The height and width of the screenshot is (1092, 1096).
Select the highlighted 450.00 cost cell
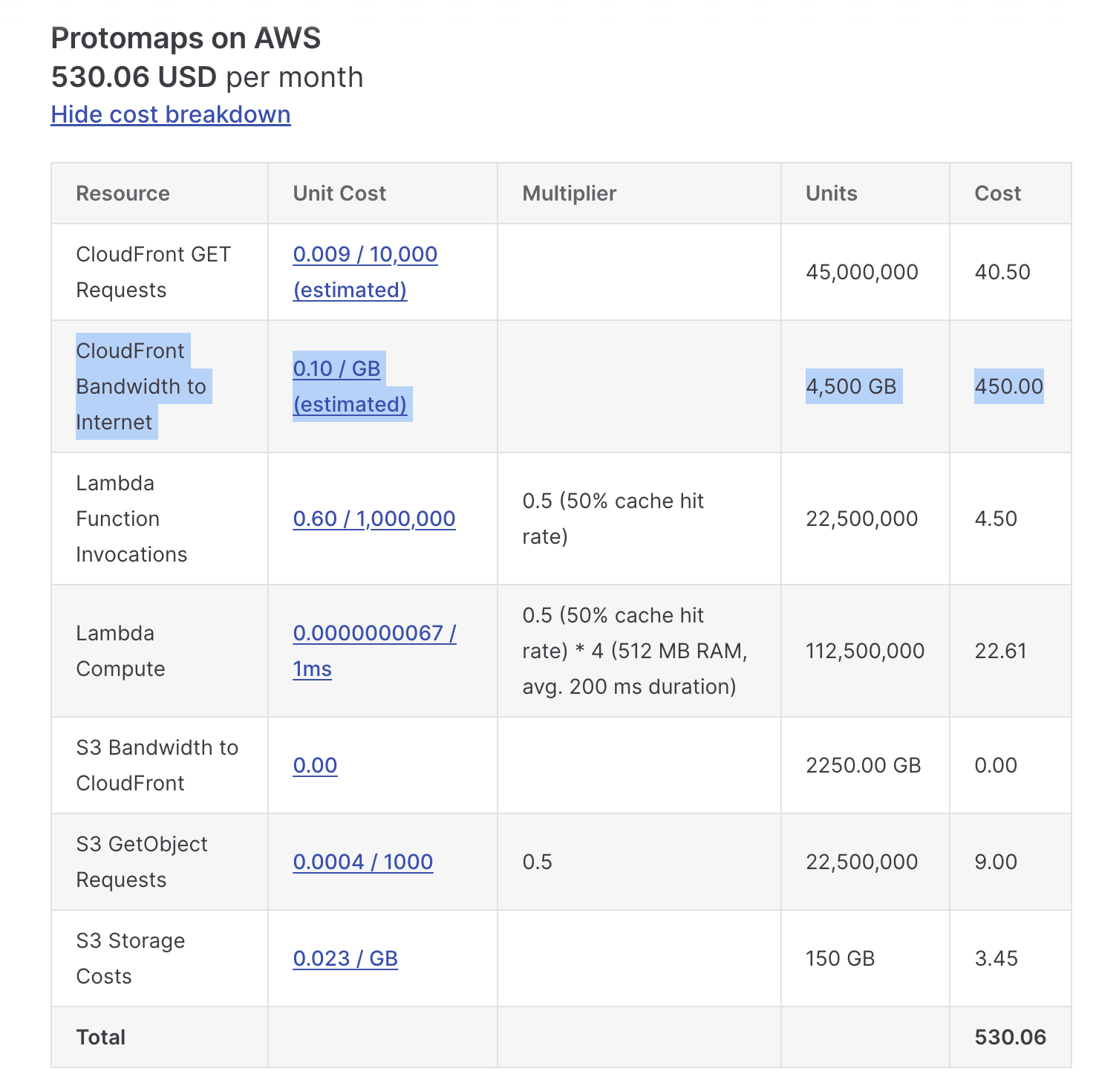pyautogui.click(x=1009, y=386)
